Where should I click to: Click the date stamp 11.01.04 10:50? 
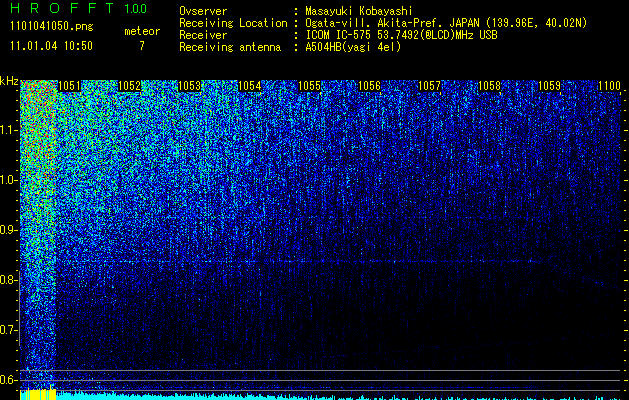[x=51, y=46]
